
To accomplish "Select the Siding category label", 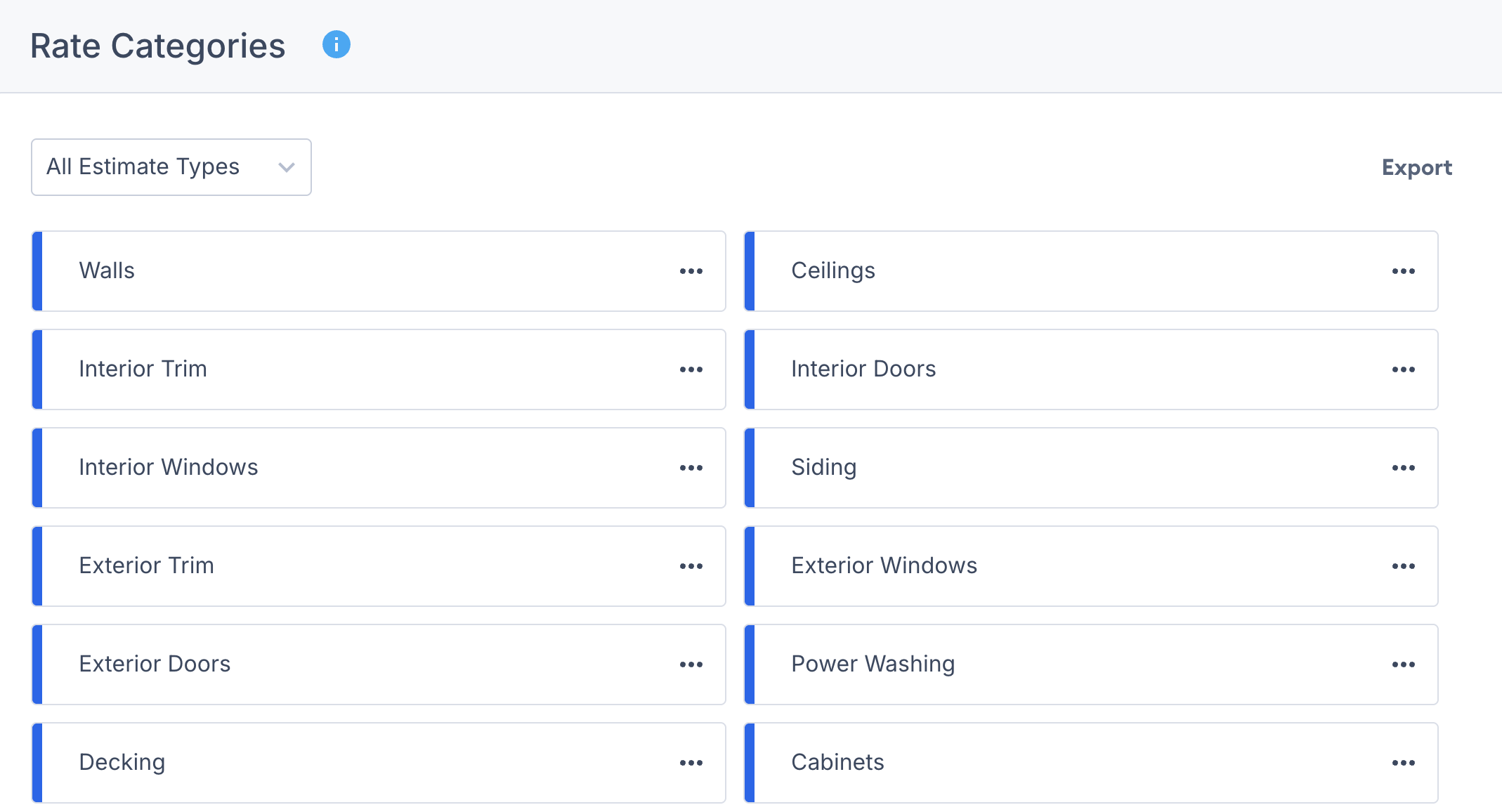I will coord(824,468).
